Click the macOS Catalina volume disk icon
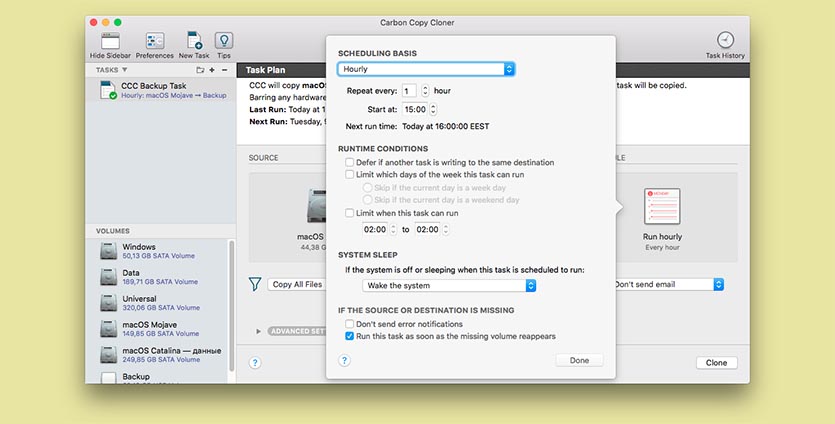This screenshot has height=424, width=835. [108, 355]
